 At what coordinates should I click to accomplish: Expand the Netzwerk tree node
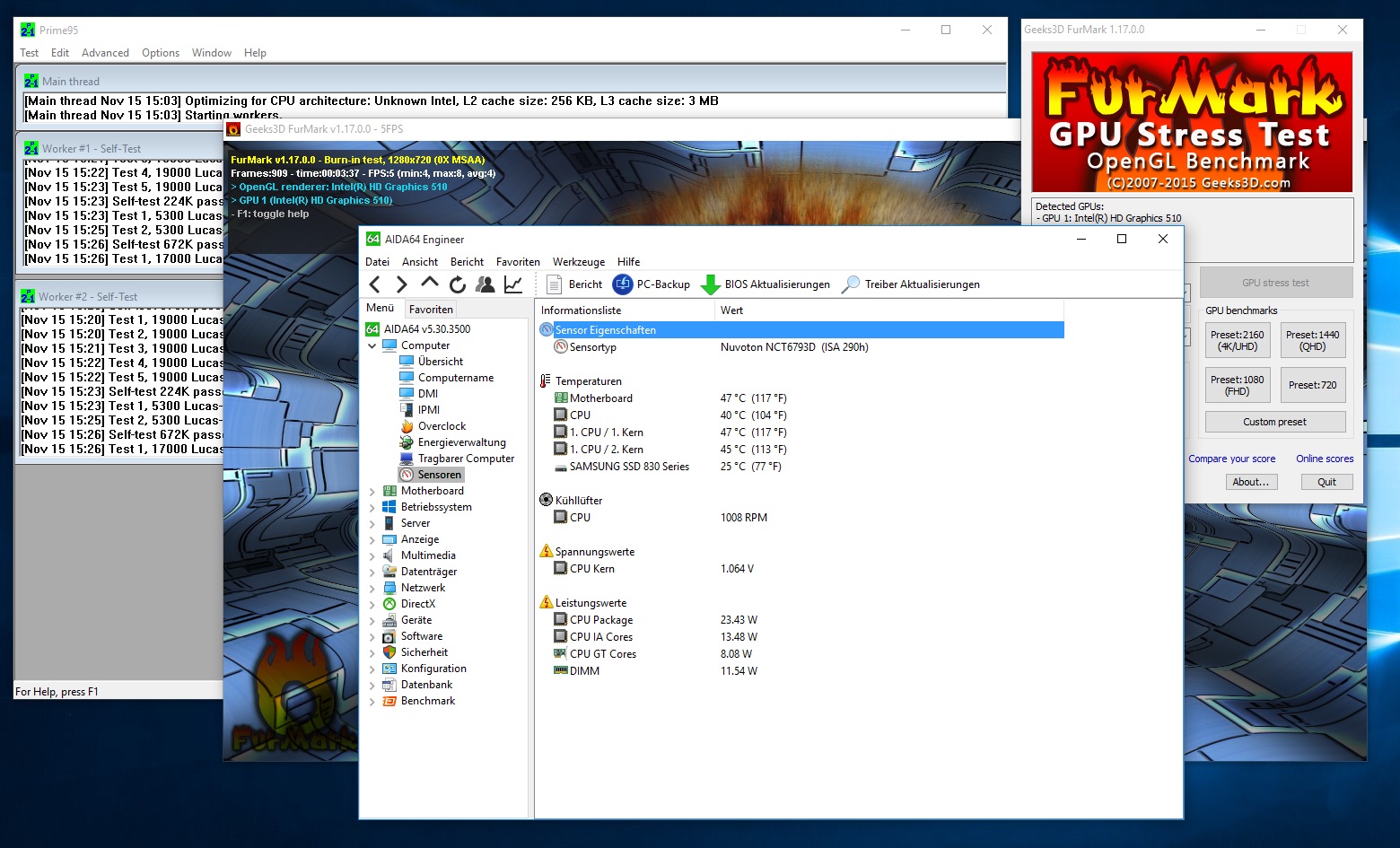pyautogui.click(x=372, y=588)
